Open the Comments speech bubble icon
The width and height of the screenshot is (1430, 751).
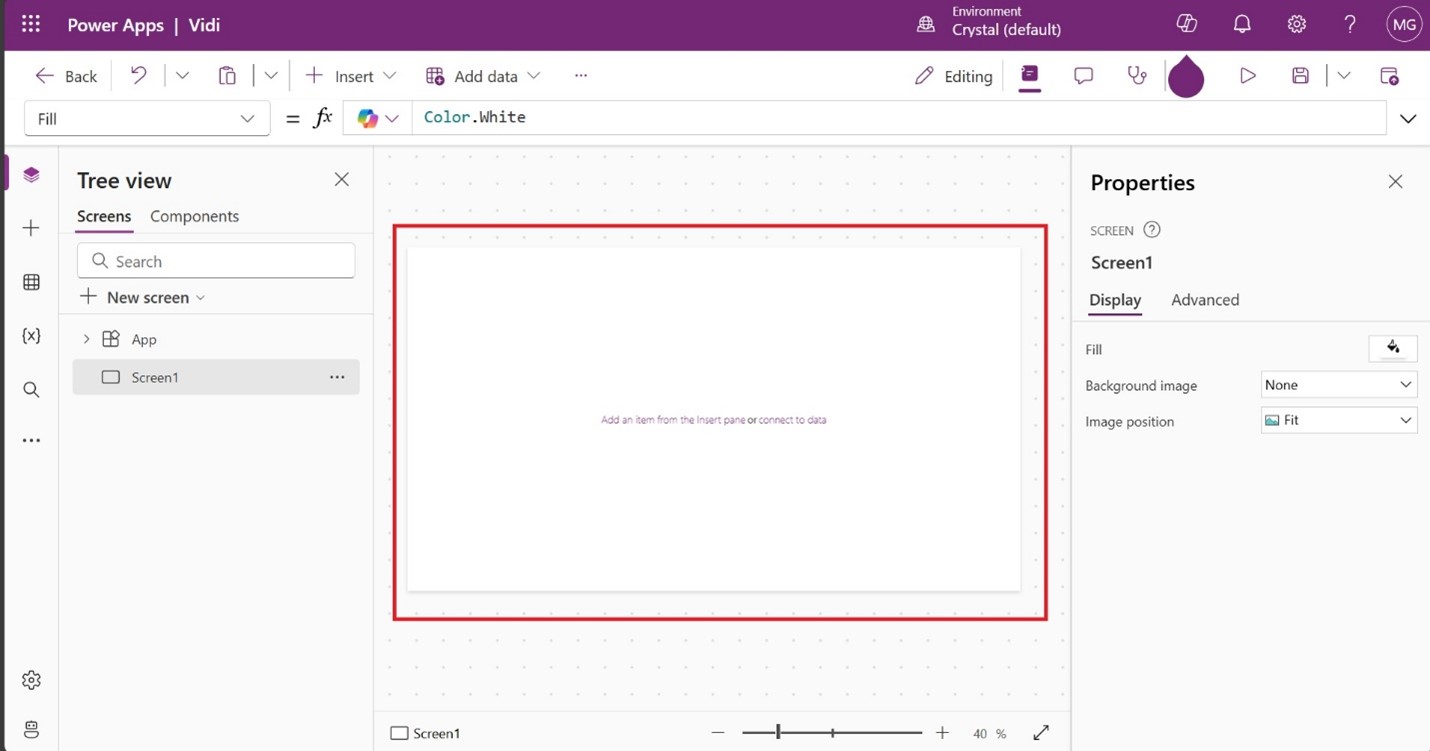(1083, 76)
